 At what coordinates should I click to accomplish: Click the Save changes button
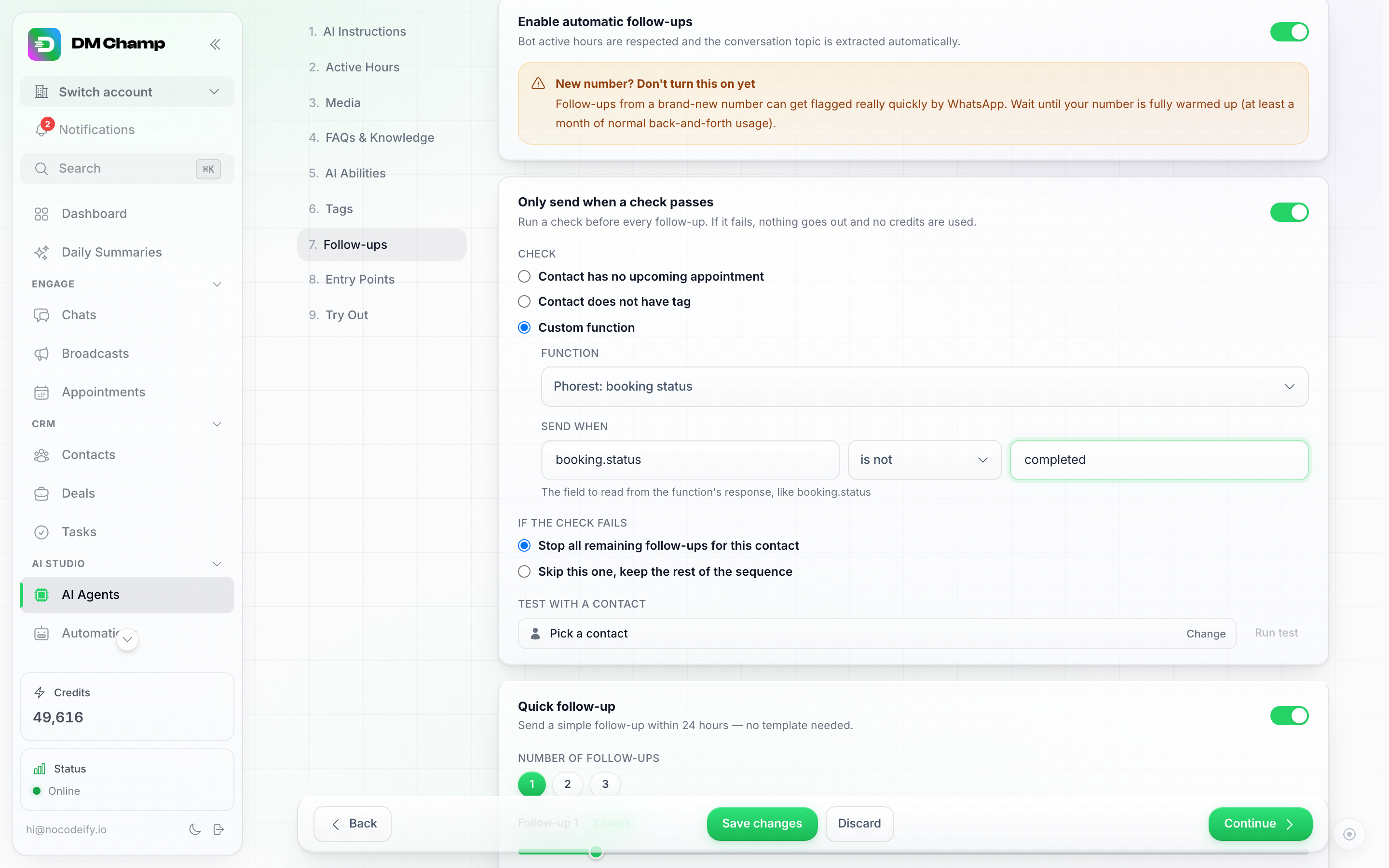tap(762, 823)
